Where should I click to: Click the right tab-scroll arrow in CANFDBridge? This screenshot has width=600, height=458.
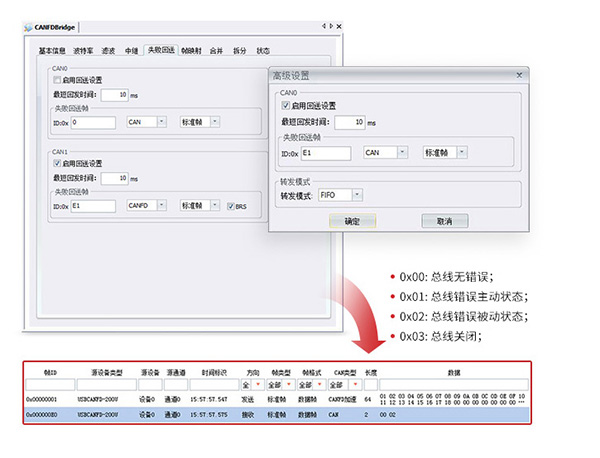pyautogui.click(x=331, y=26)
